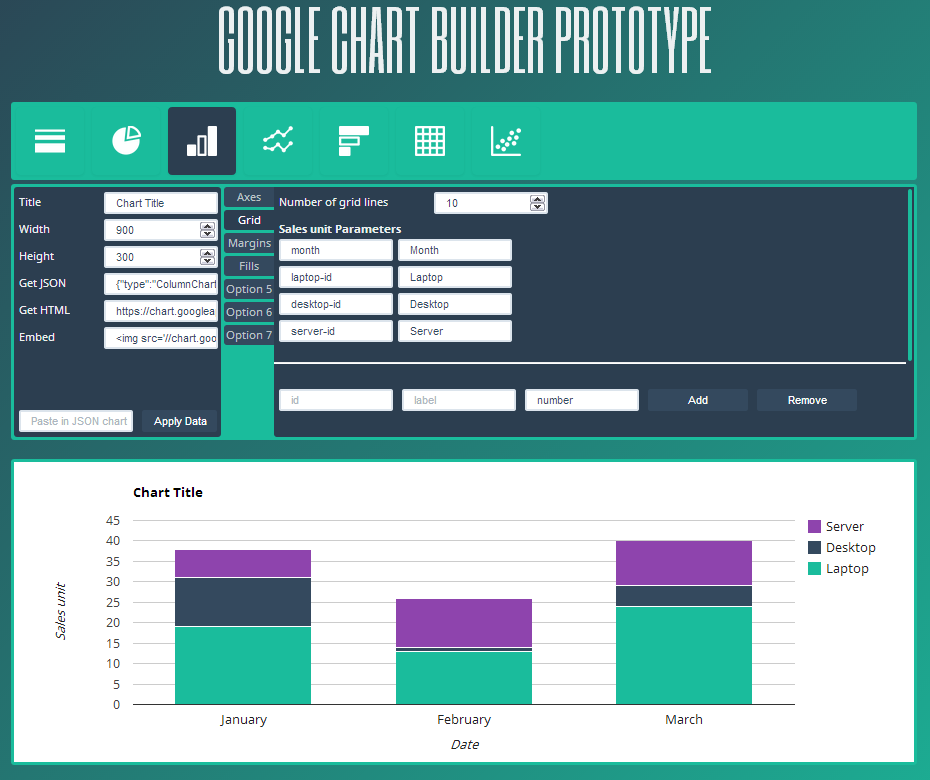The image size is (930, 780).
Task: Switch to Option 5 tab
Action: tap(249, 289)
